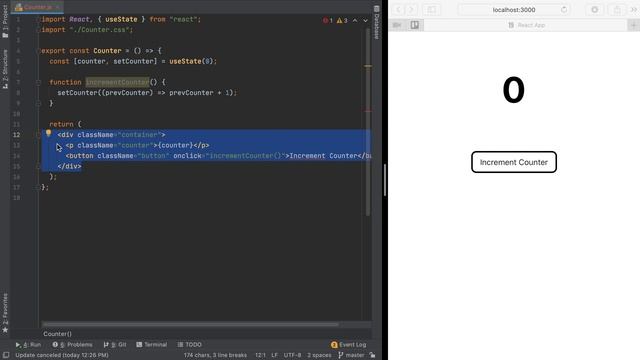
Task: Select the React App browser tab
Action: pos(526,25)
